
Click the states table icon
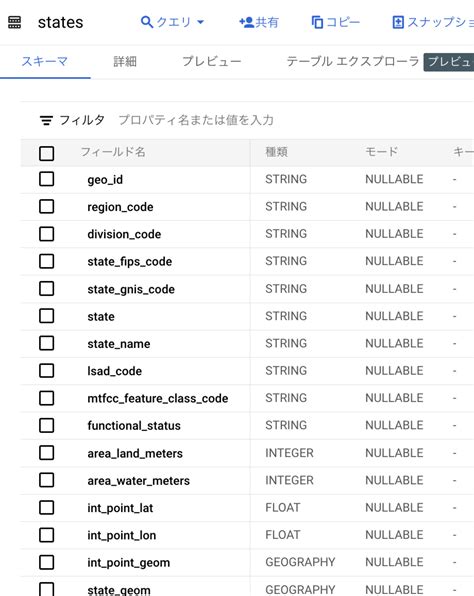pos(14,22)
